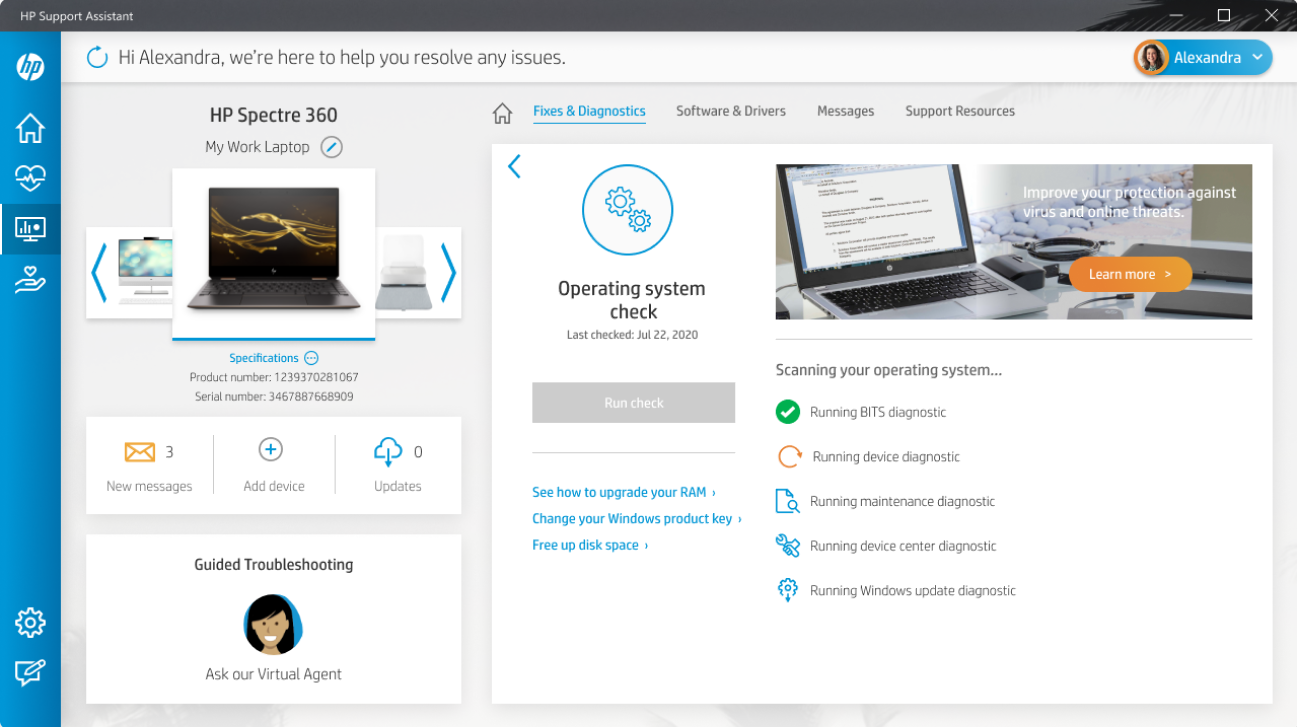1297x727 pixels.
Task: Expand the Alexandra account dropdown
Action: 1257,58
